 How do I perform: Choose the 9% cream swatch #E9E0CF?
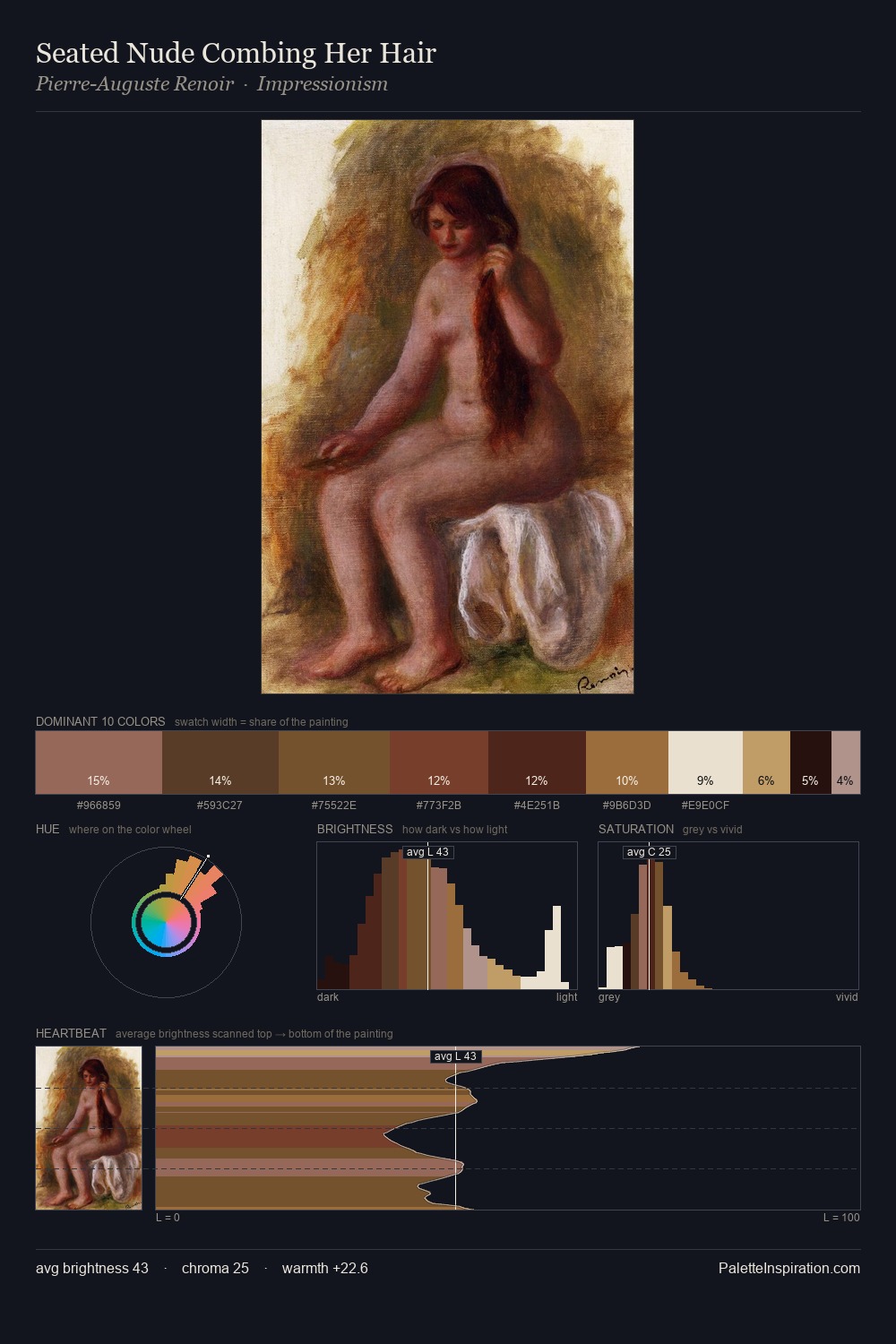point(705,762)
